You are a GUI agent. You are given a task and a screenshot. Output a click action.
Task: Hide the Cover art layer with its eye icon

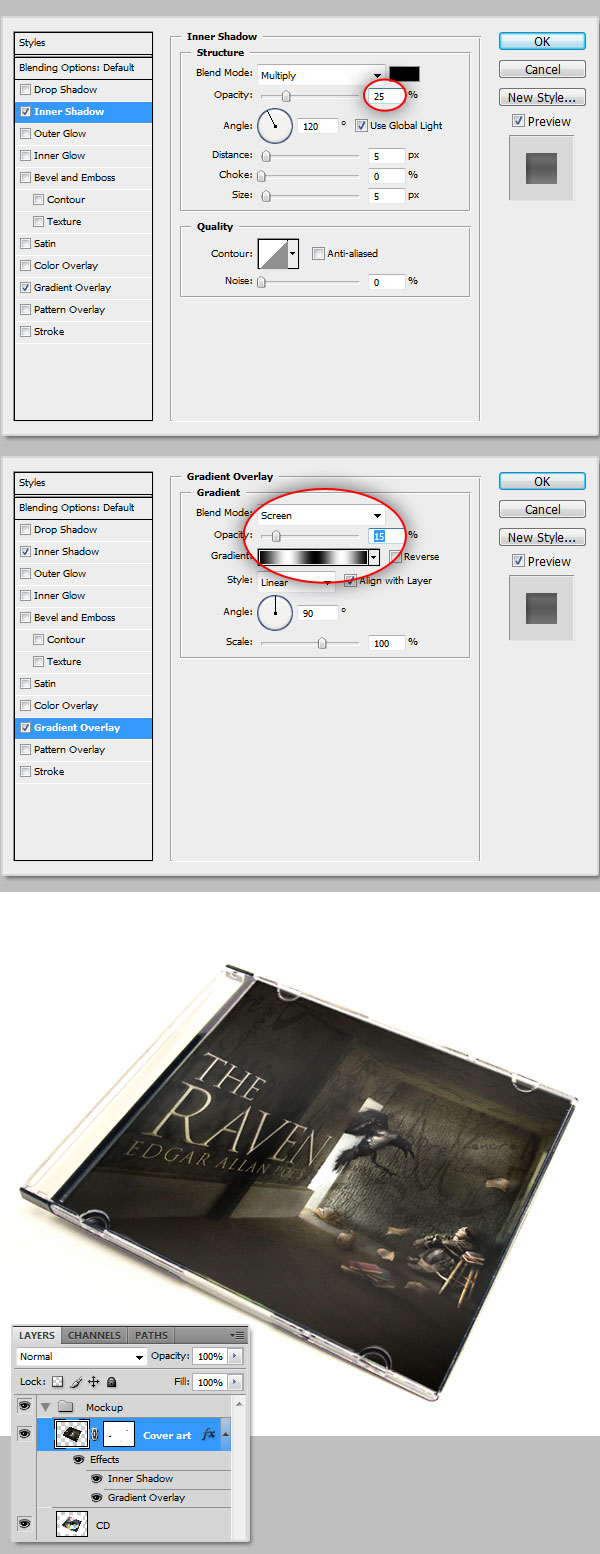tap(25, 1434)
